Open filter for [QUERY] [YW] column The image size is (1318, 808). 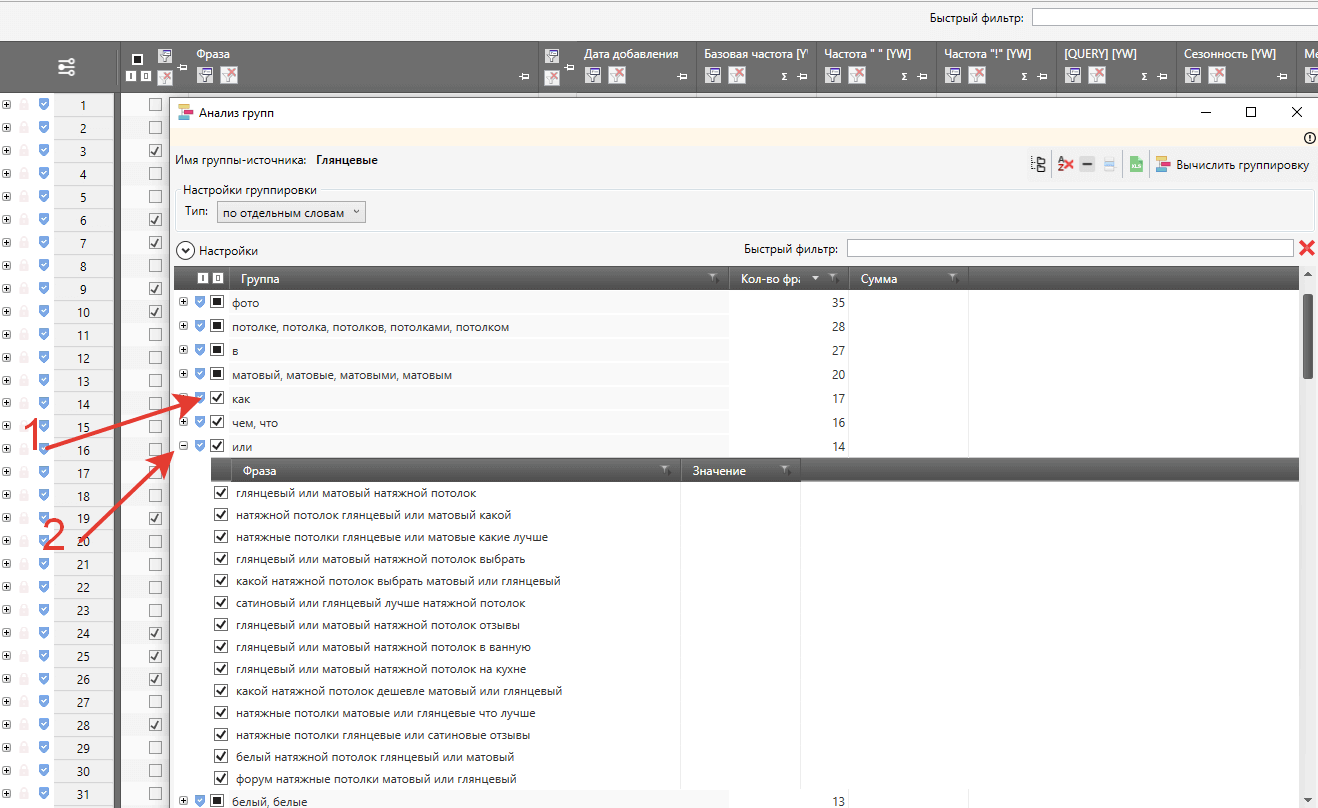click(1073, 75)
